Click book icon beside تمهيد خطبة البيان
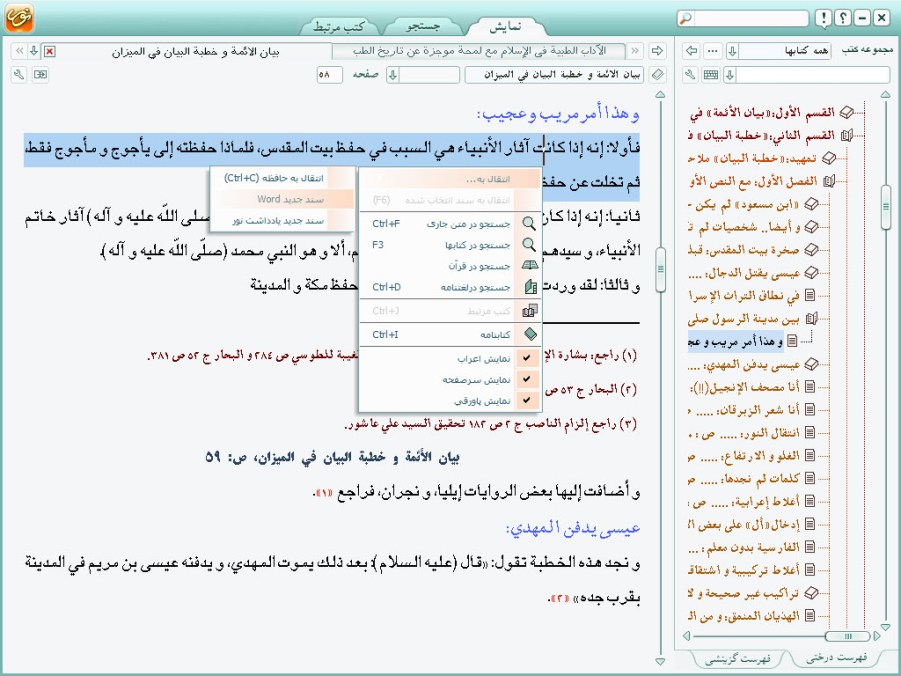This screenshot has height=676, width=901. pyautogui.click(x=829, y=158)
